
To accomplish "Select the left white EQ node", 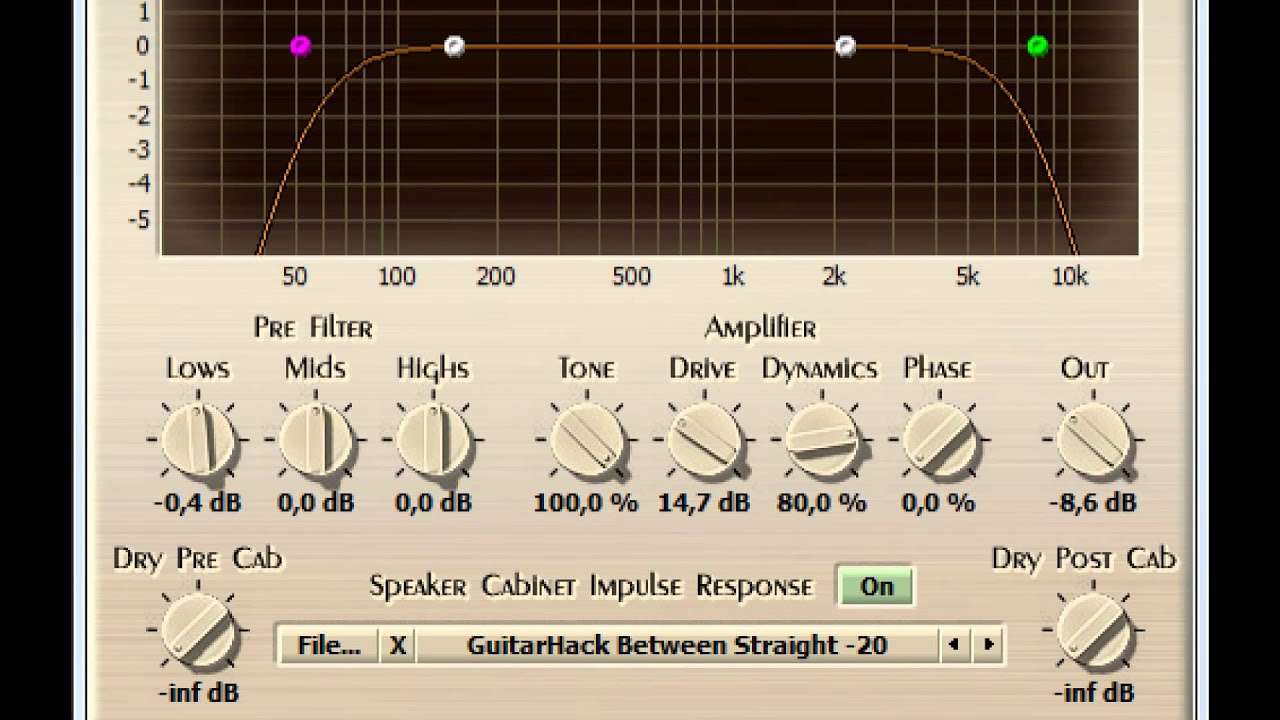I will 454,46.
